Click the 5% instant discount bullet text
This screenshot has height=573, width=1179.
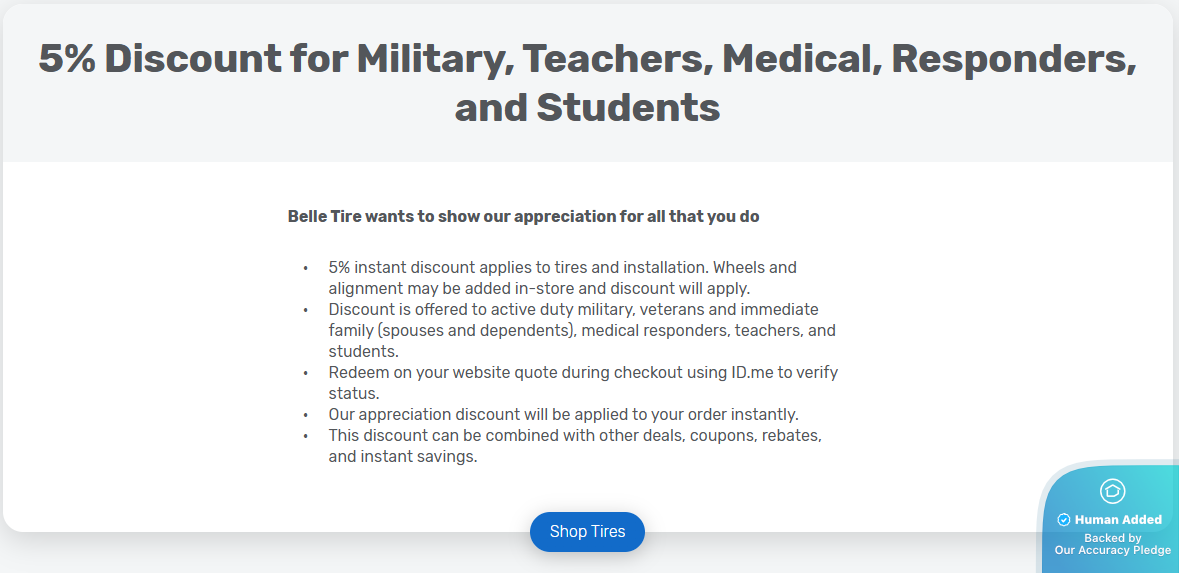[562, 277]
